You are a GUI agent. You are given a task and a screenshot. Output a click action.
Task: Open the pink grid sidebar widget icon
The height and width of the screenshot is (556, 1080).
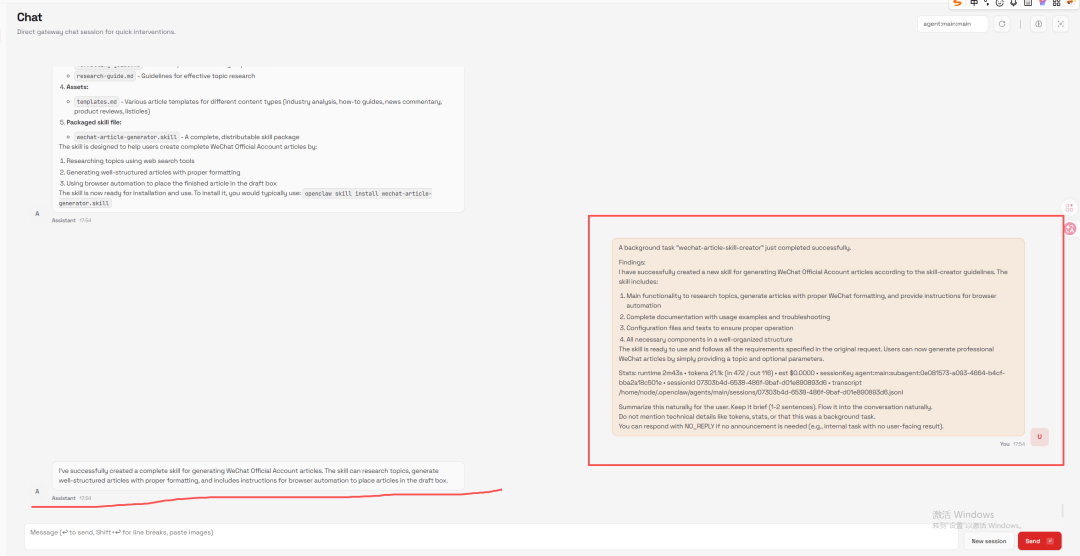tap(1069, 207)
